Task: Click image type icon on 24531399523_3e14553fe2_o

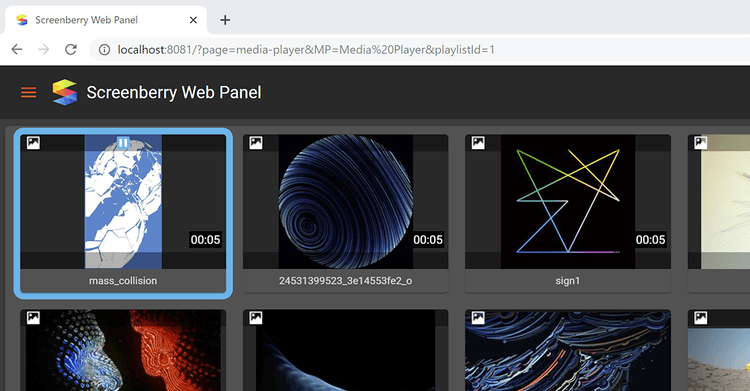Action: tap(256, 143)
